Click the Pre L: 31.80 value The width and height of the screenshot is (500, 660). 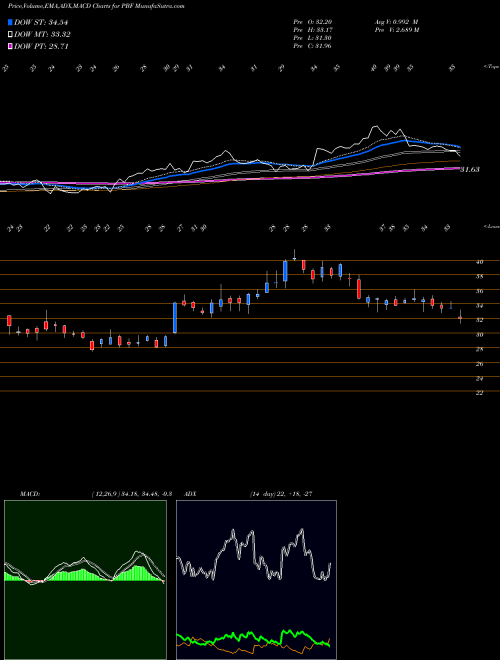313,38
